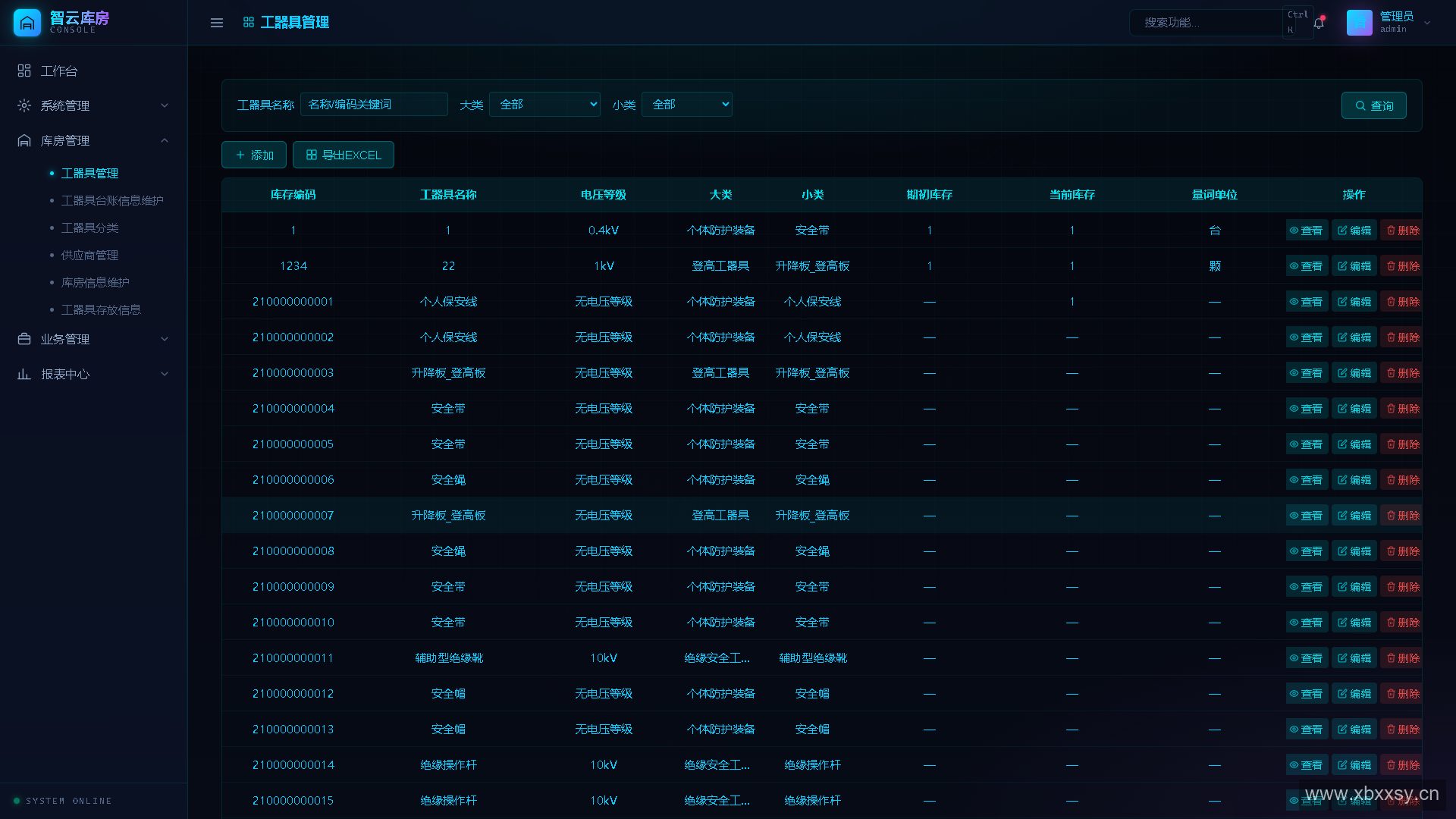1456x819 pixels.
Task: Click the 当前库存 column header
Action: pyautogui.click(x=1072, y=195)
